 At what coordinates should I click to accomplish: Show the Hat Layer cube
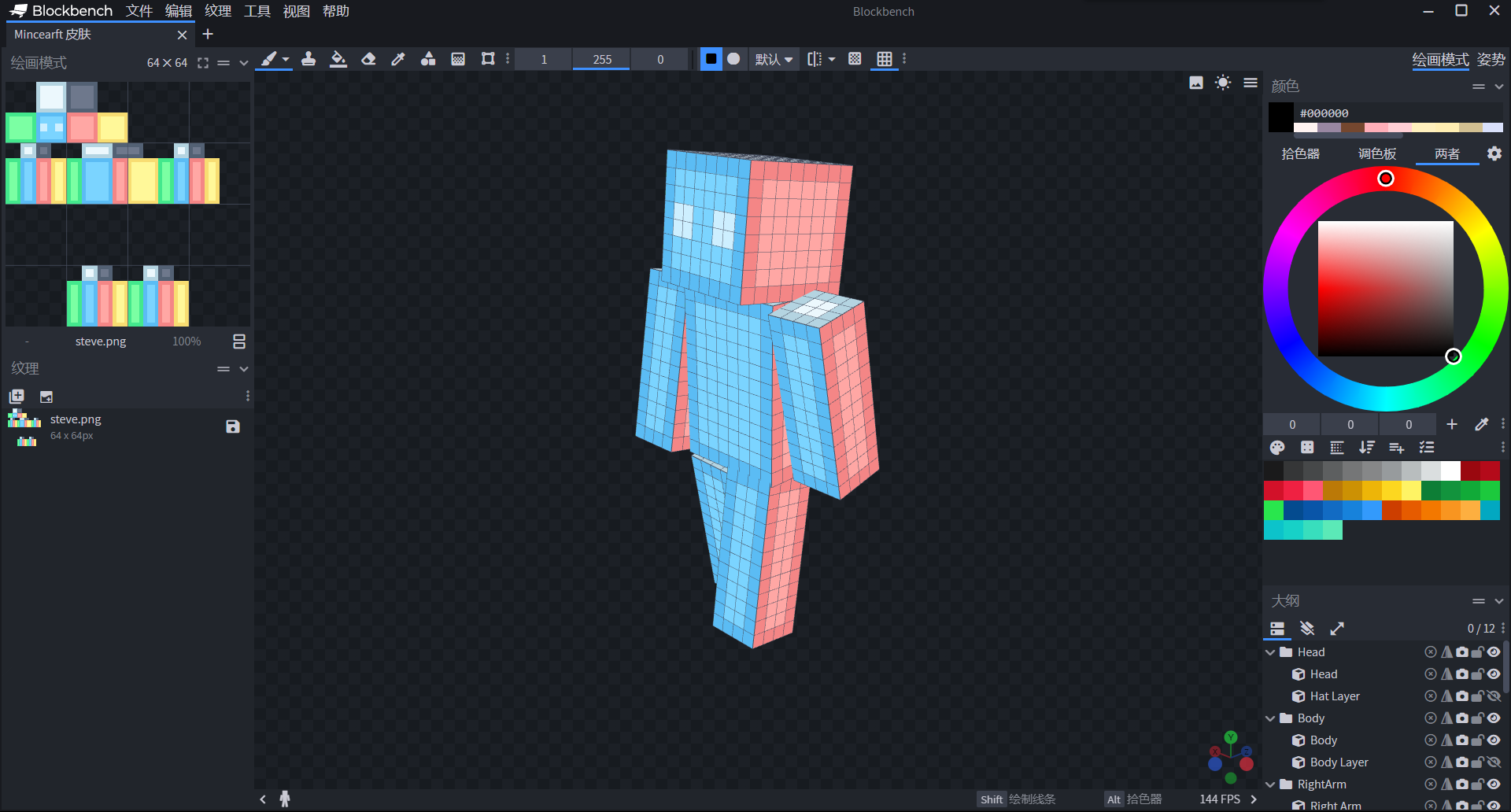click(x=1494, y=696)
